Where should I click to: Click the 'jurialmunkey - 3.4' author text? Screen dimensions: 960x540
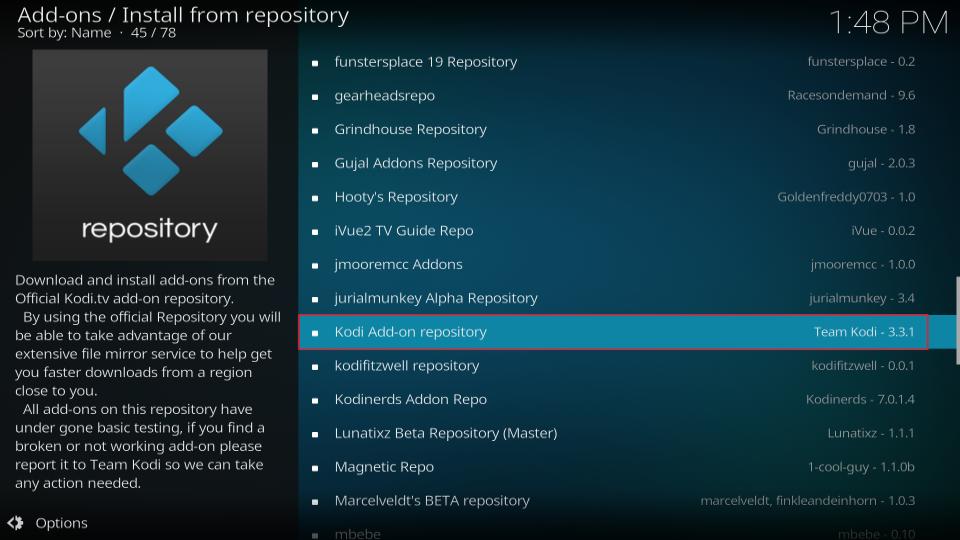[x=861, y=298]
